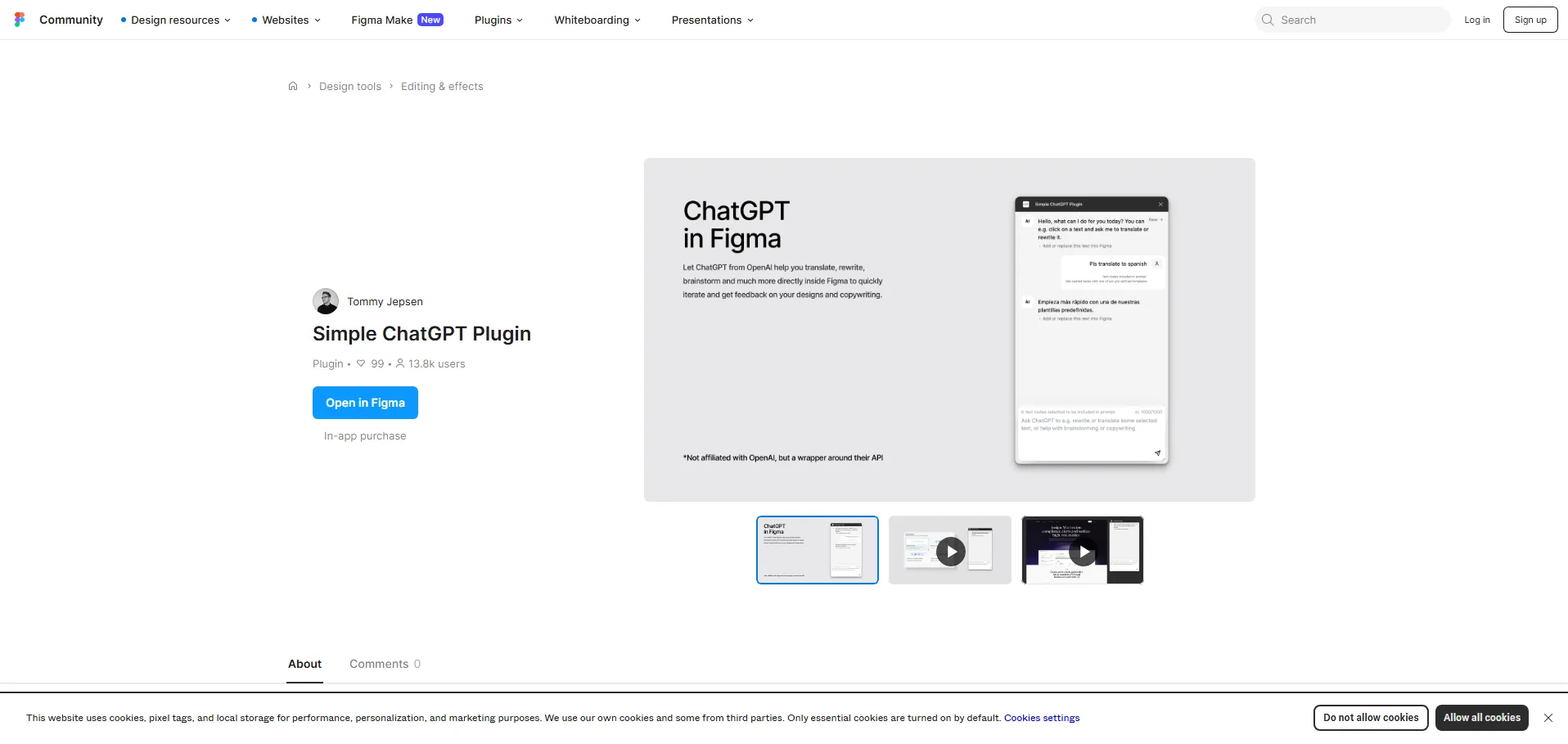Click the home breadcrumb icon
This screenshot has height=744, width=1568.
tap(293, 86)
